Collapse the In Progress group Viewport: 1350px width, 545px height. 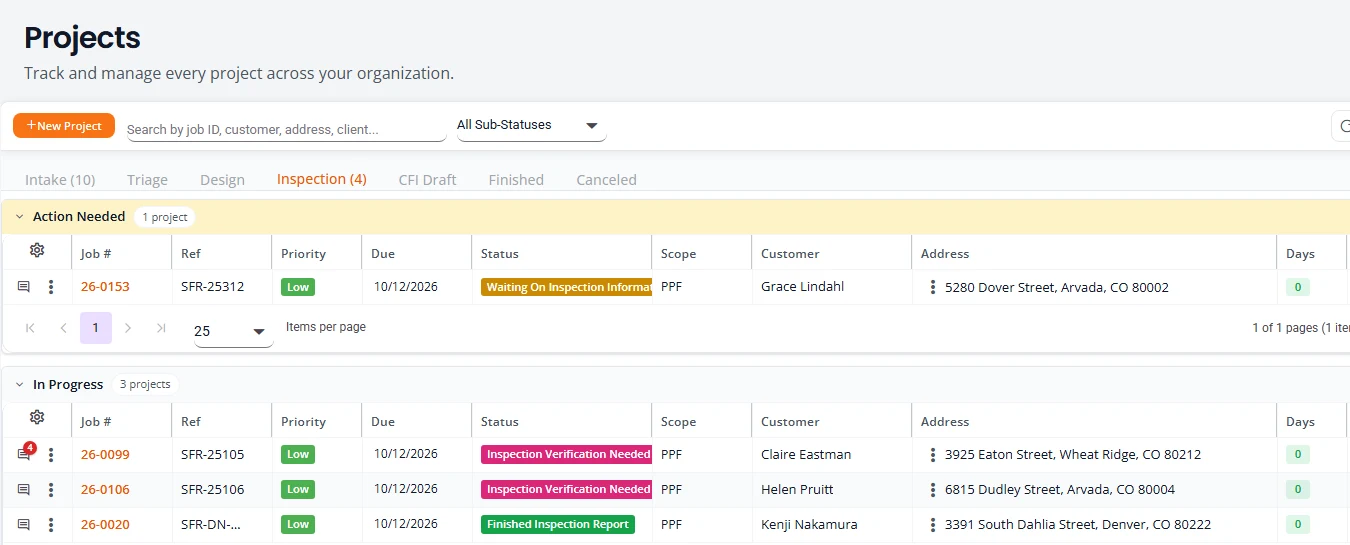pos(19,385)
